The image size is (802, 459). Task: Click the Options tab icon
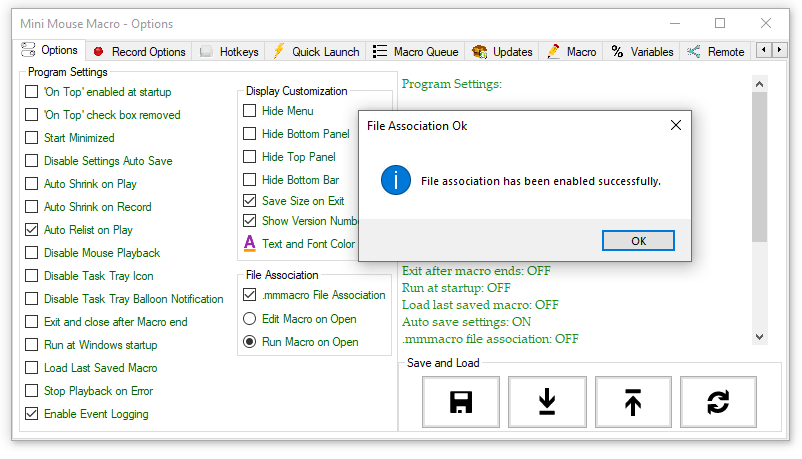pos(28,50)
